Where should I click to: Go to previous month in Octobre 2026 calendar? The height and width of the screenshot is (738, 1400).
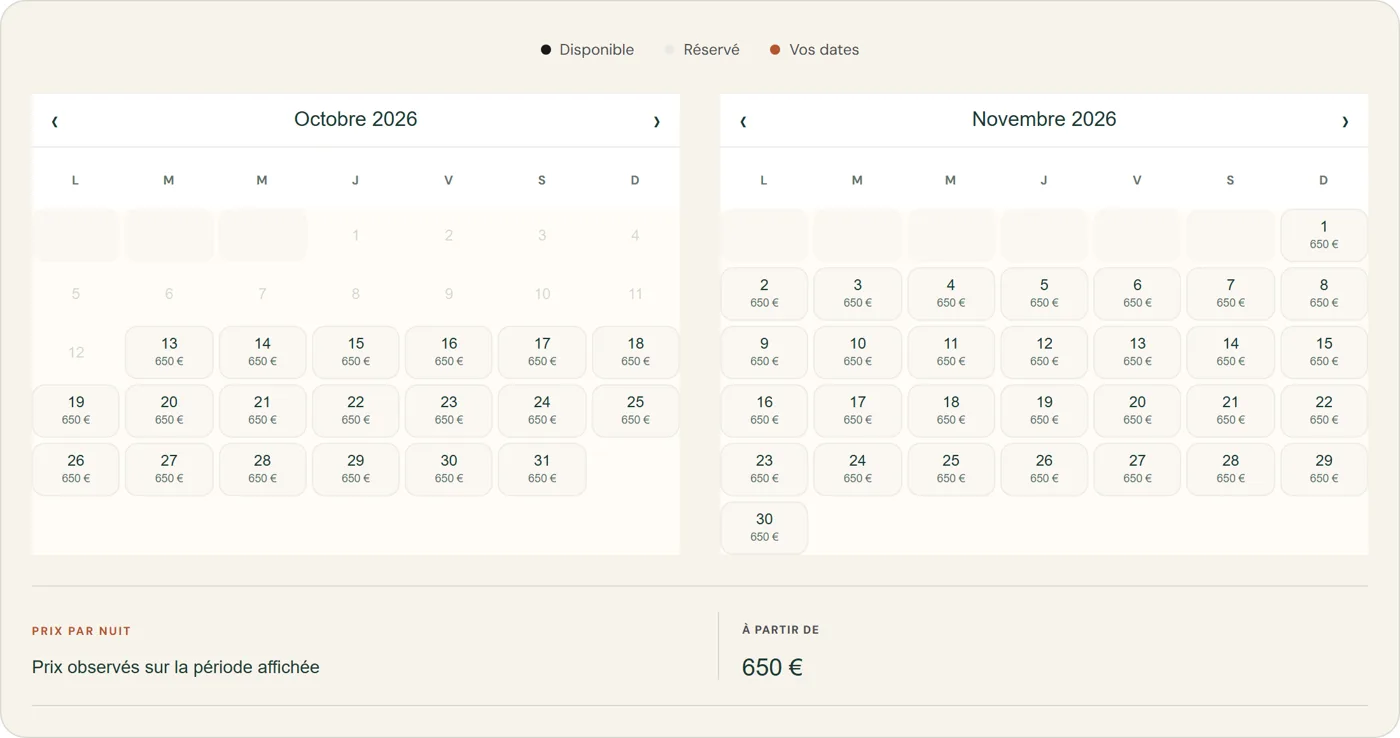(55, 121)
